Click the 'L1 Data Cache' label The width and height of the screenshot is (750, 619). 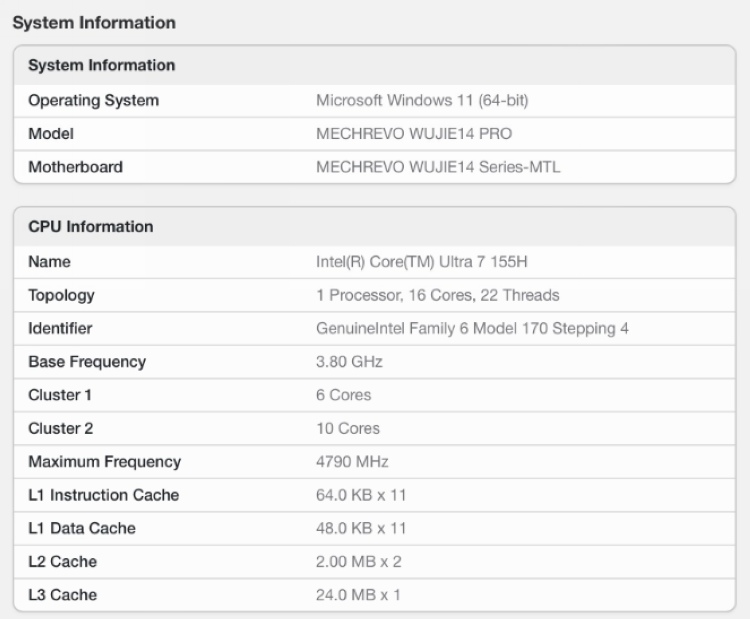coord(82,528)
